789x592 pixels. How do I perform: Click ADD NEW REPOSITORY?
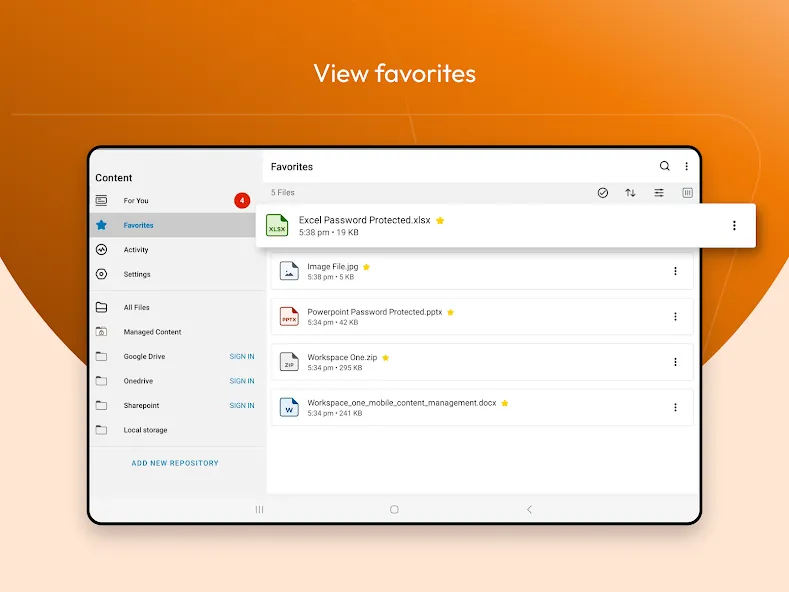tap(175, 463)
